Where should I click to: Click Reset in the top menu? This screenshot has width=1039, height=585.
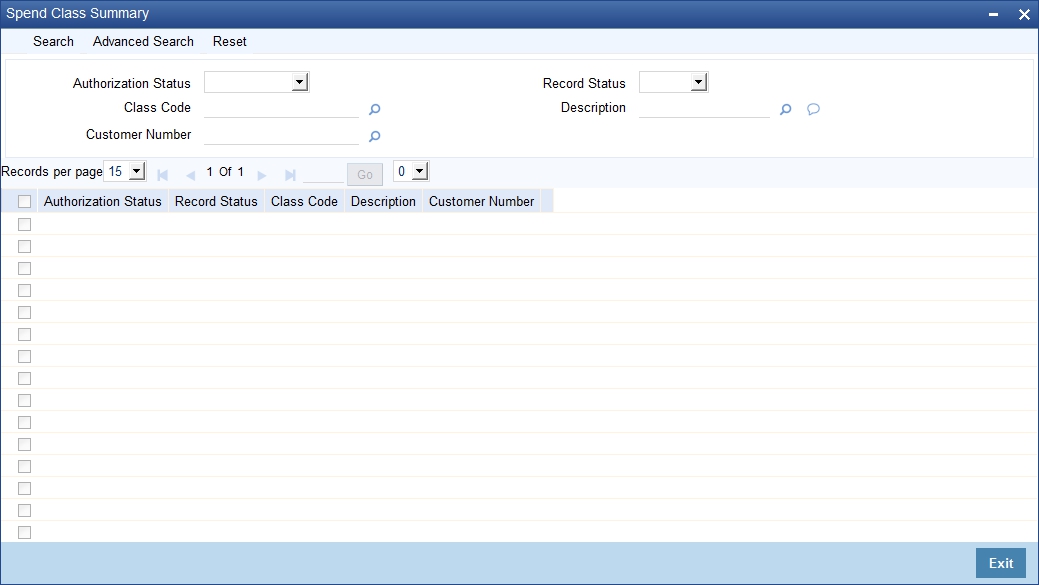tap(229, 41)
